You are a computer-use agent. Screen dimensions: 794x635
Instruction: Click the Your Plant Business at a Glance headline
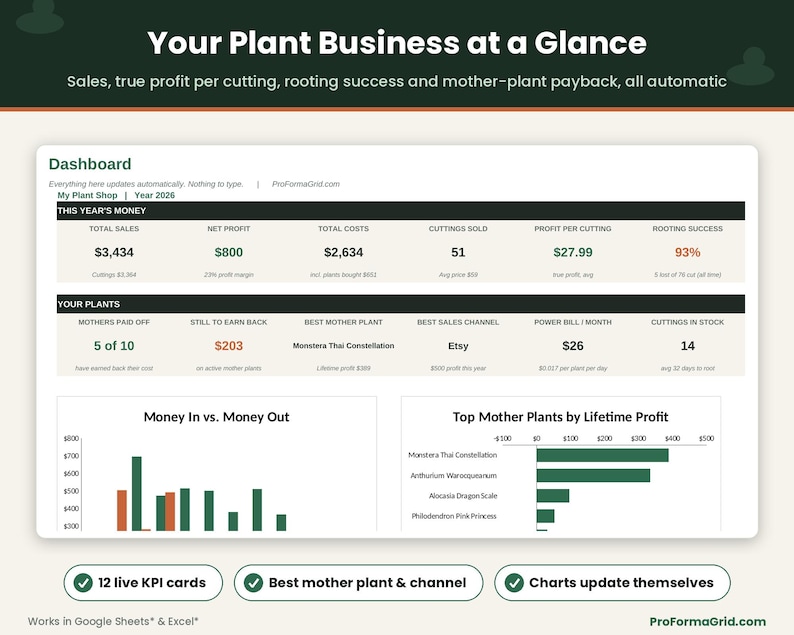point(397,43)
